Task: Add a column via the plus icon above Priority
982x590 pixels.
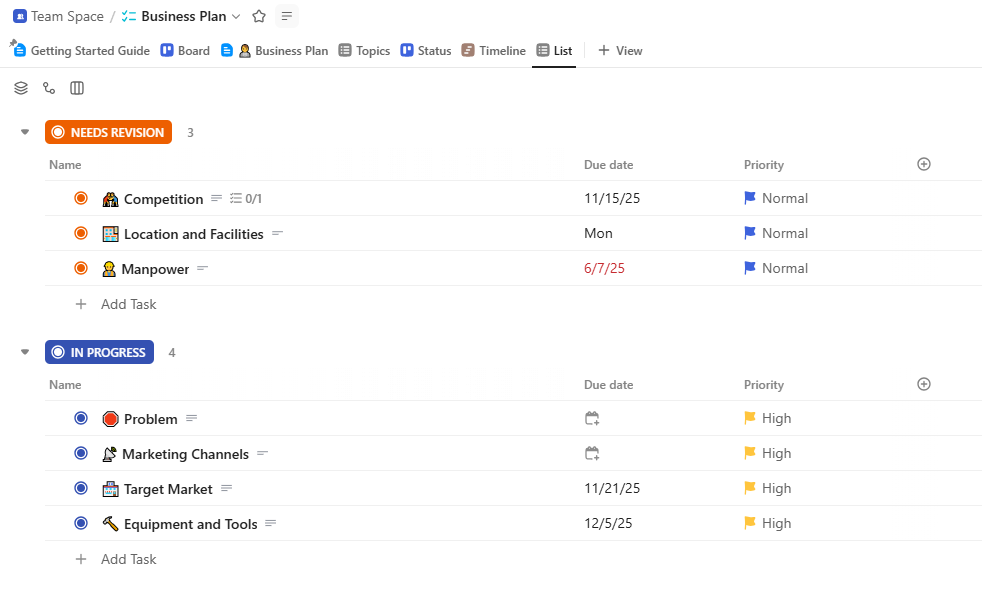Action: (x=924, y=164)
